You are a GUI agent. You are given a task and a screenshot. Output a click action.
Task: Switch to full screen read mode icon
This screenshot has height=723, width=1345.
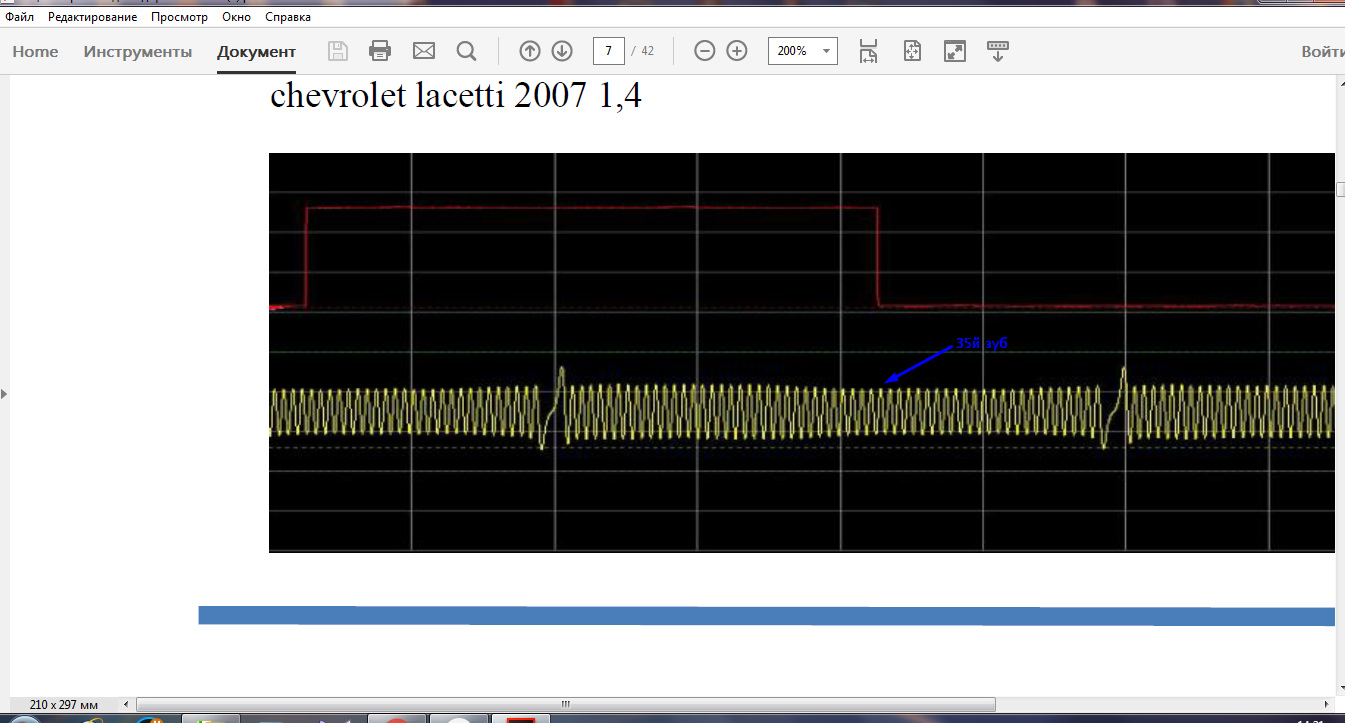955,51
